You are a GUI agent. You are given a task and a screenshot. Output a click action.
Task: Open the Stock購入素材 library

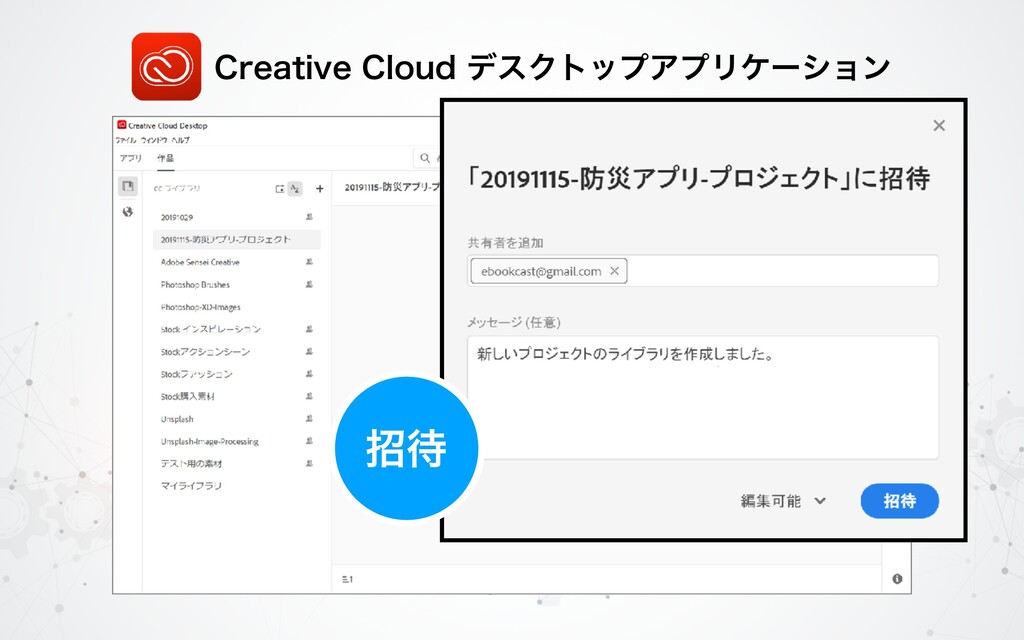[187, 396]
